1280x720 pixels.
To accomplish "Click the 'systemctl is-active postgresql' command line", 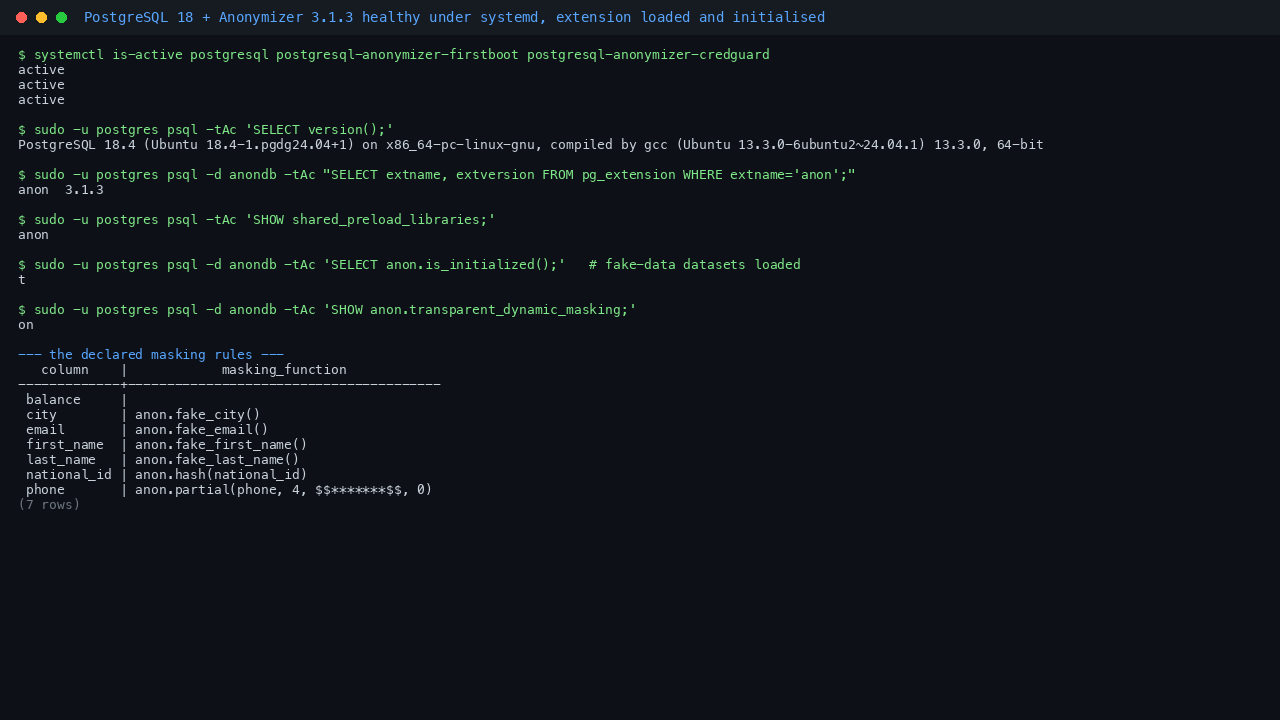I will point(394,55).
